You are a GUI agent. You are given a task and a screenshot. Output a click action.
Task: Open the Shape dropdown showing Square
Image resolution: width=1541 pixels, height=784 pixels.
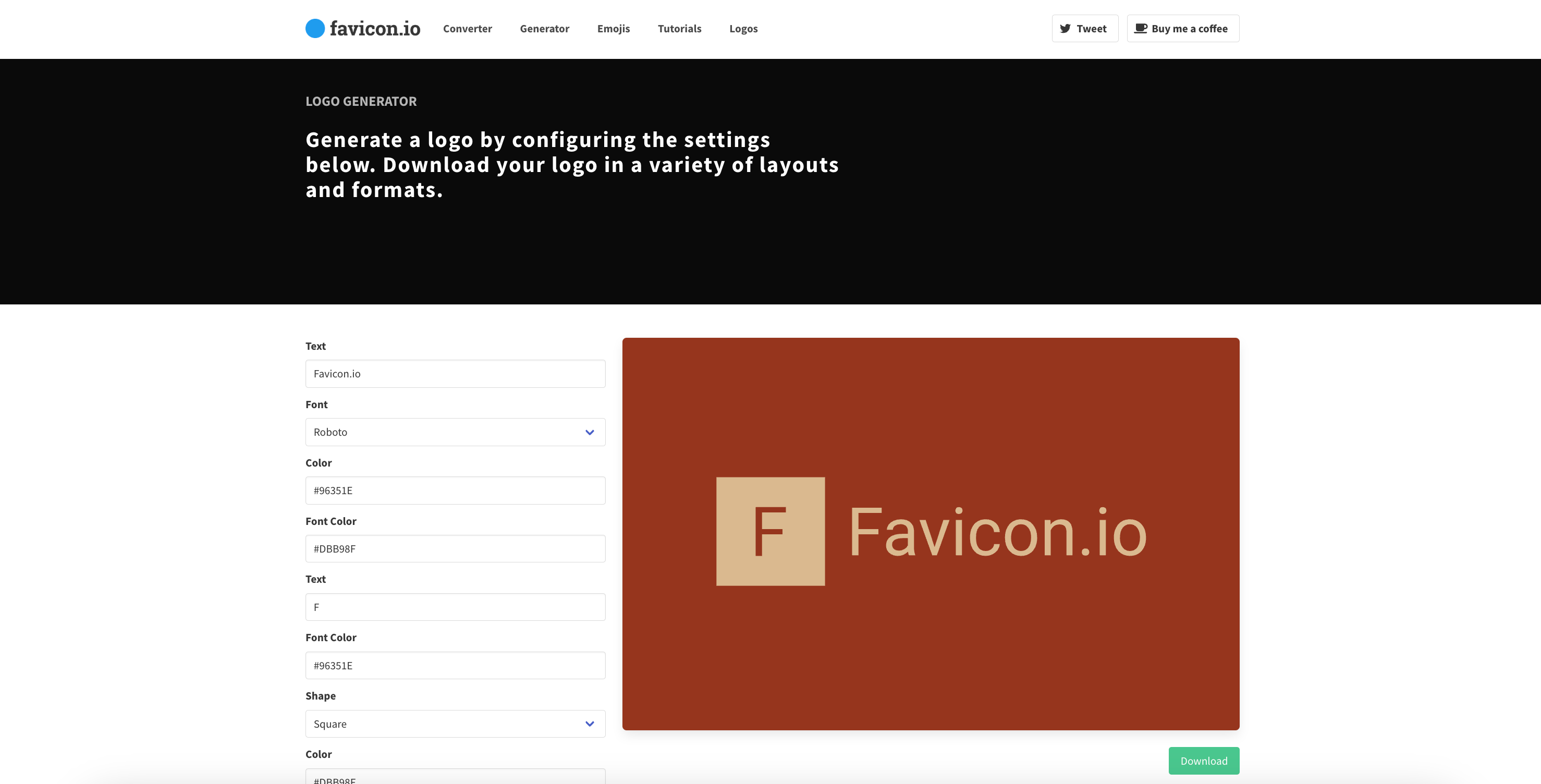click(443, 724)
